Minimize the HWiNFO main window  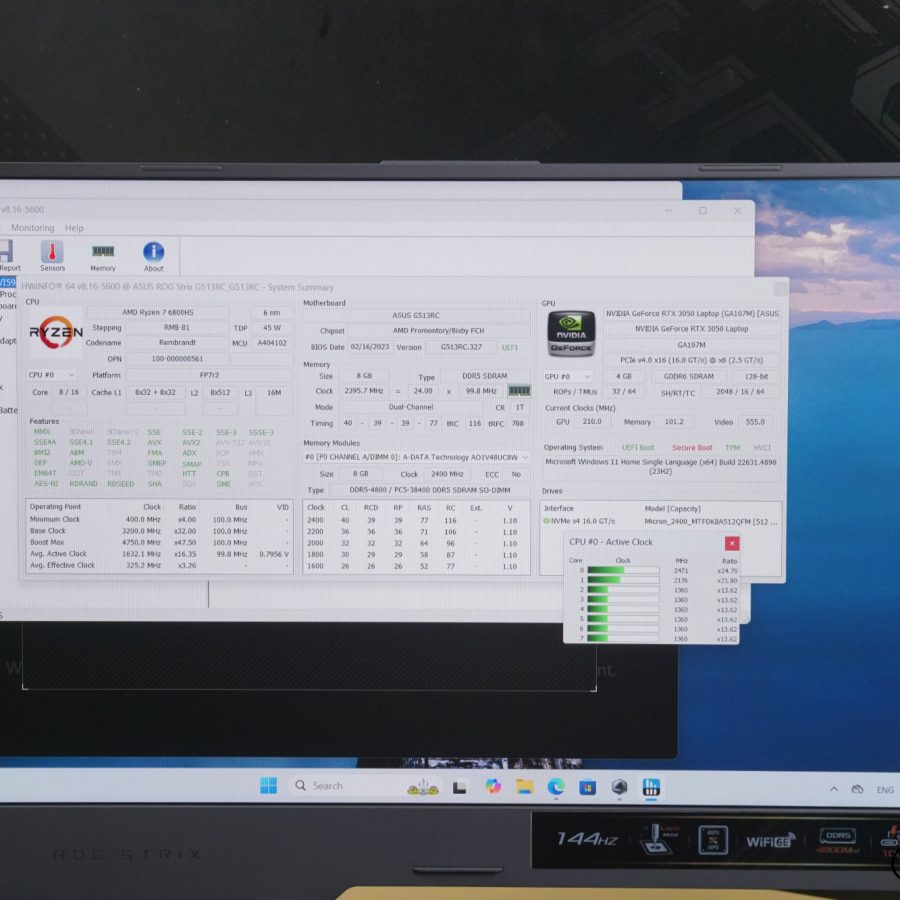pos(668,211)
